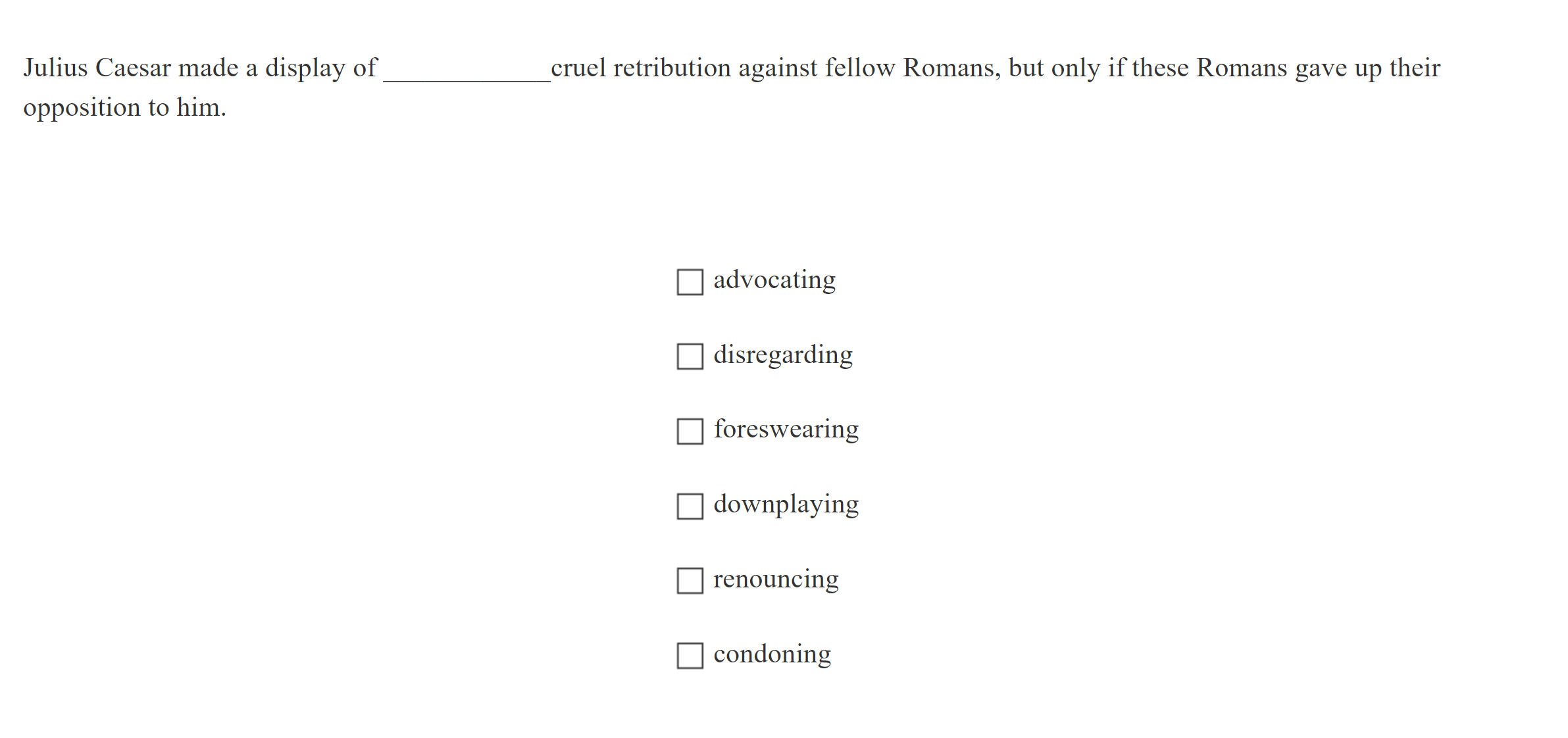Select the foreswearing answer option

[786, 430]
